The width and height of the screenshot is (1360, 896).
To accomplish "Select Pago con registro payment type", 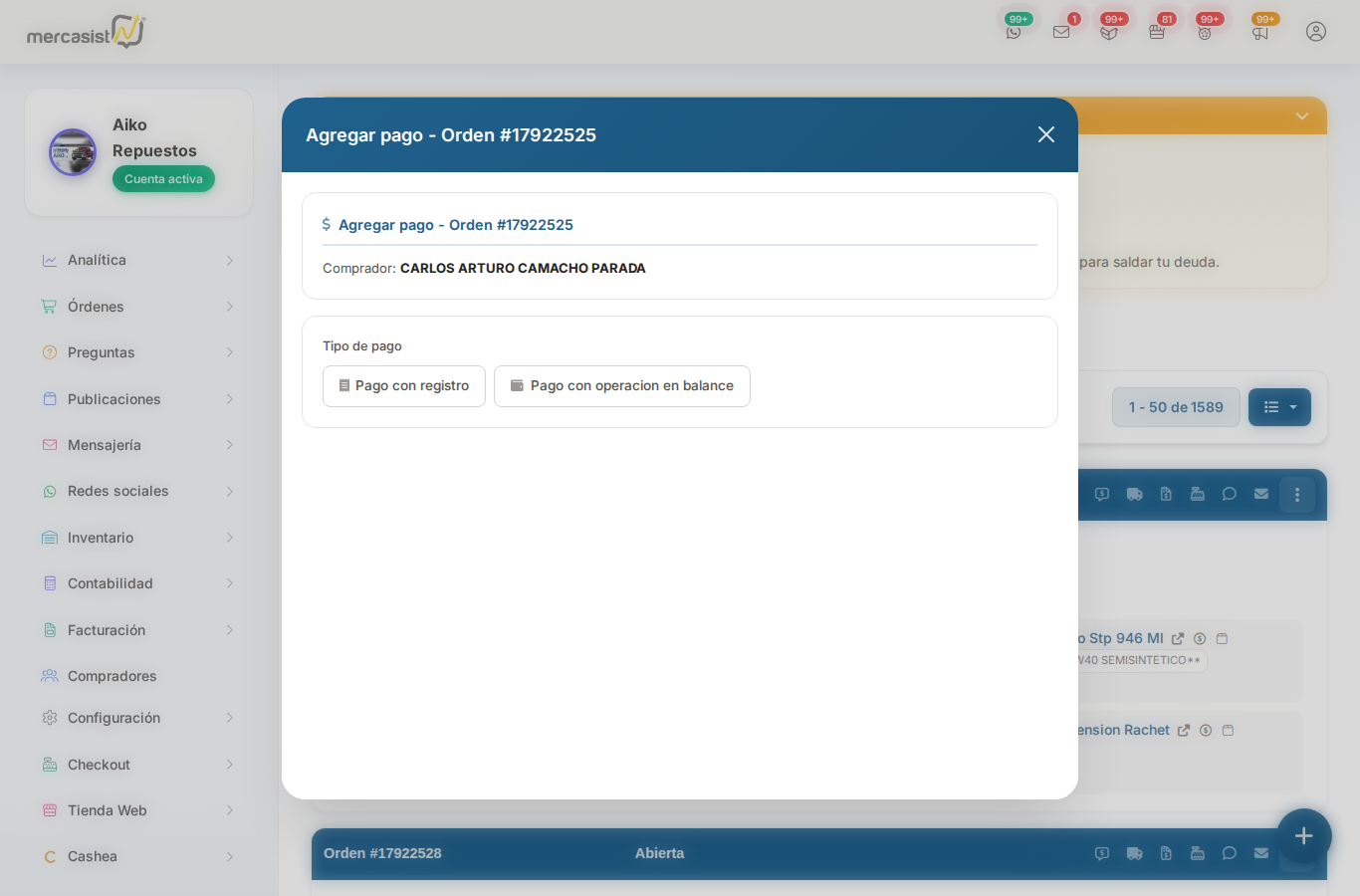I will click(403, 386).
